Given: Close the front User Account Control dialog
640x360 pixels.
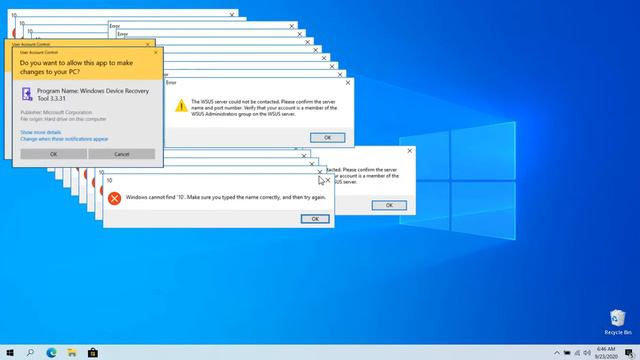Looking at the screenshot, I should 156,52.
